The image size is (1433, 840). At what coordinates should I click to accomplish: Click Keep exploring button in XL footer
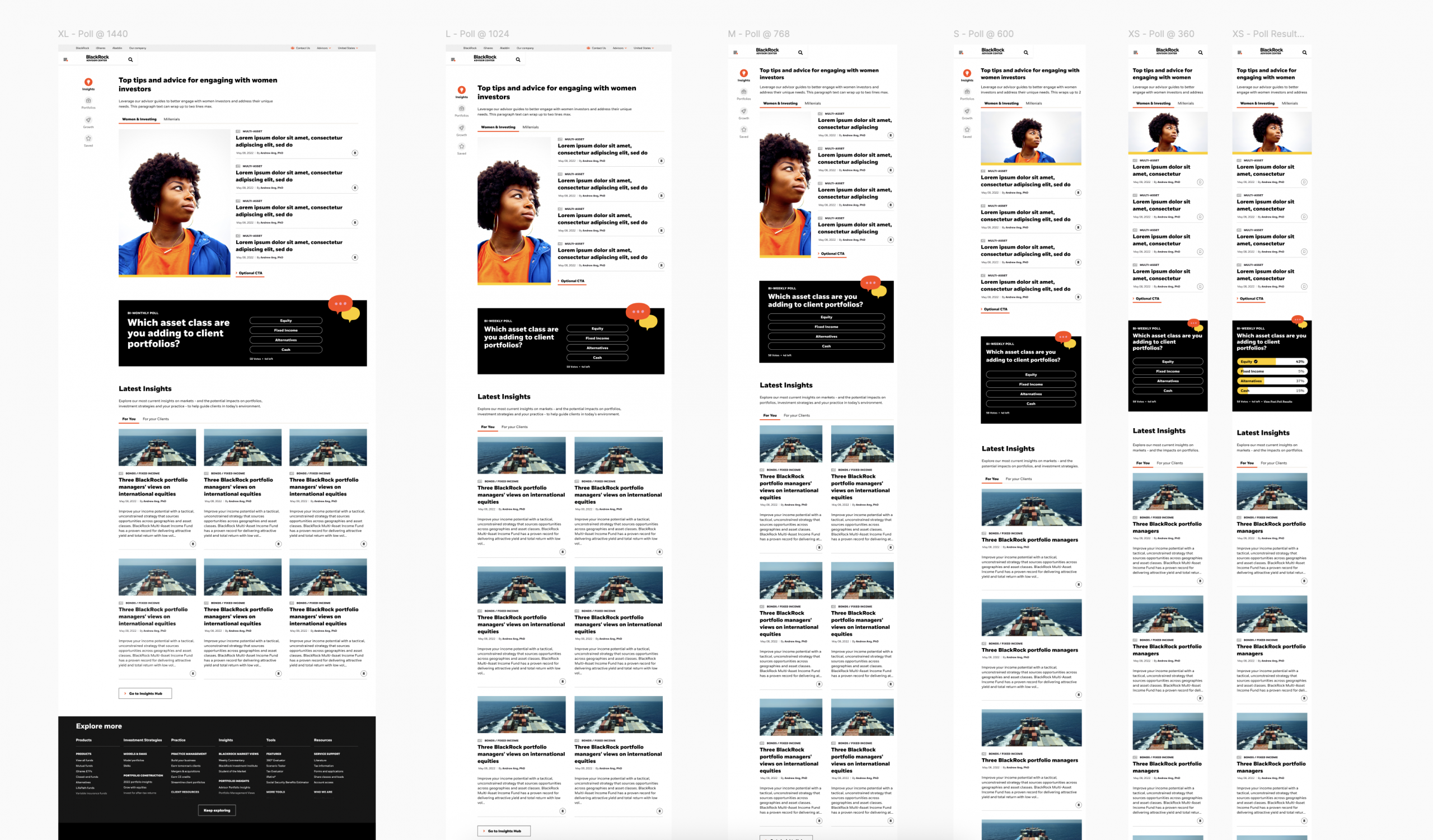(217, 810)
